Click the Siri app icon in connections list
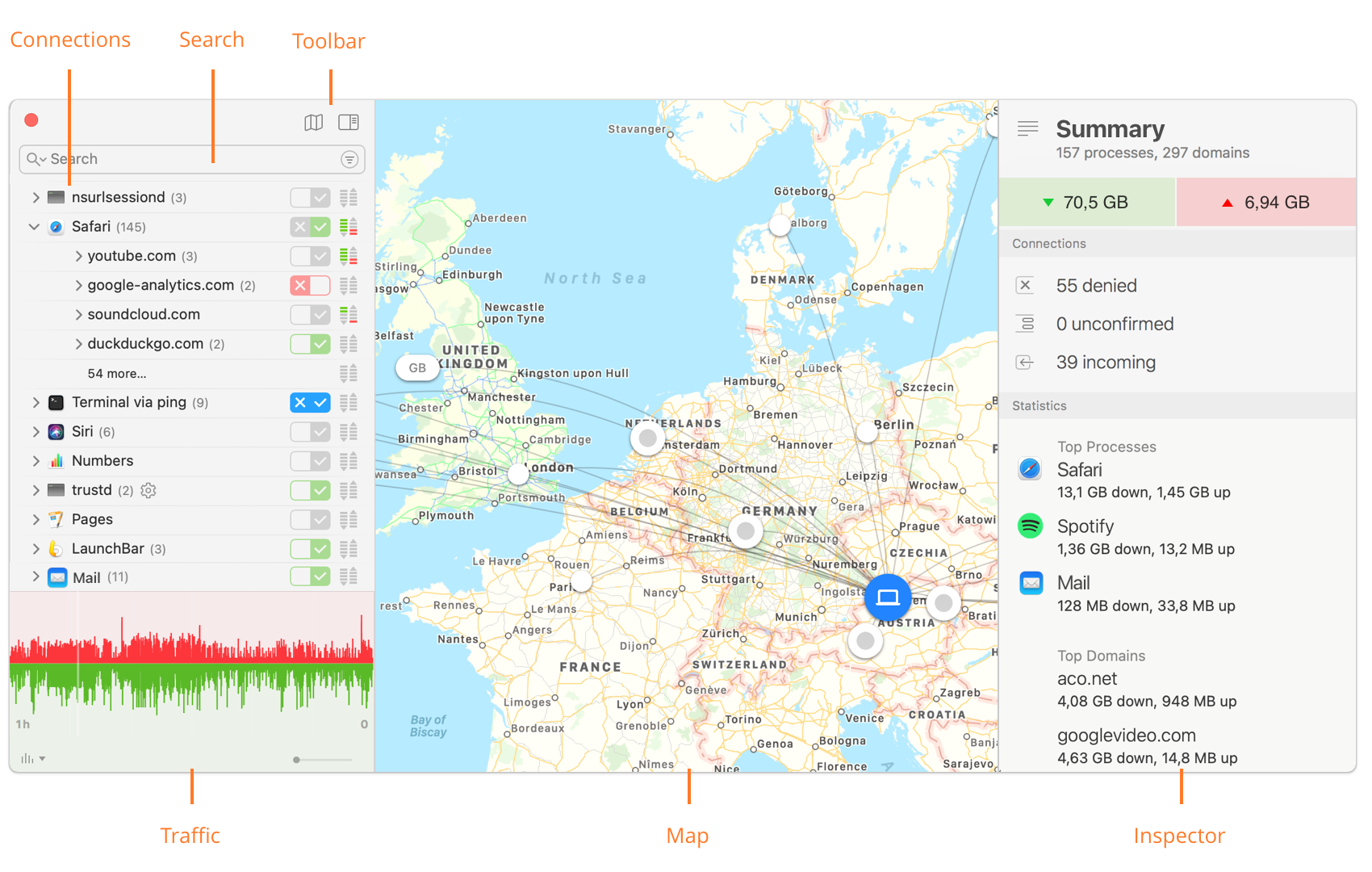 (56, 432)
